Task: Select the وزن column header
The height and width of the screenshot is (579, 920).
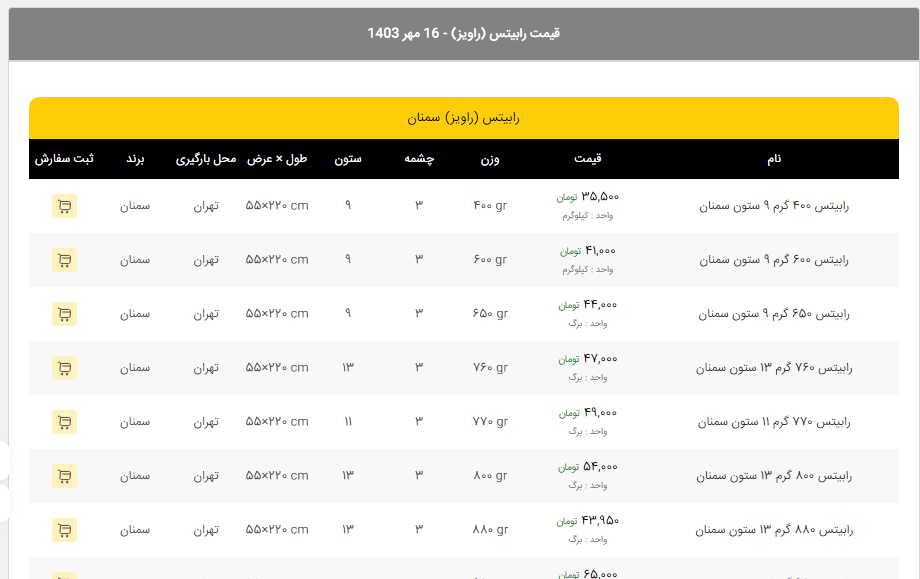Action: [490, 159]
